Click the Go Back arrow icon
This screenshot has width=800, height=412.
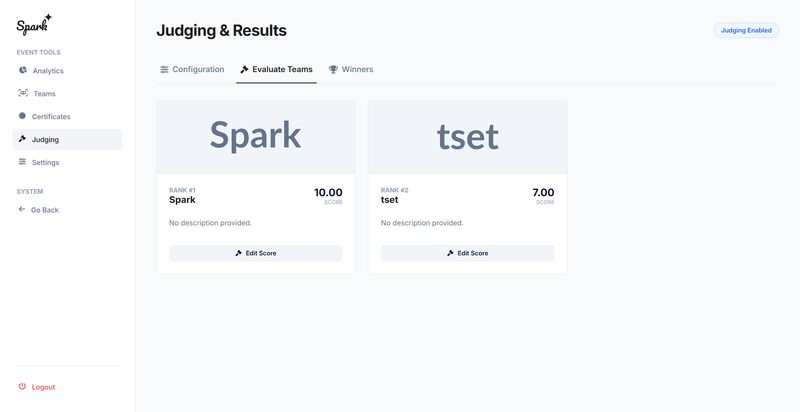[x=22, y=209]
